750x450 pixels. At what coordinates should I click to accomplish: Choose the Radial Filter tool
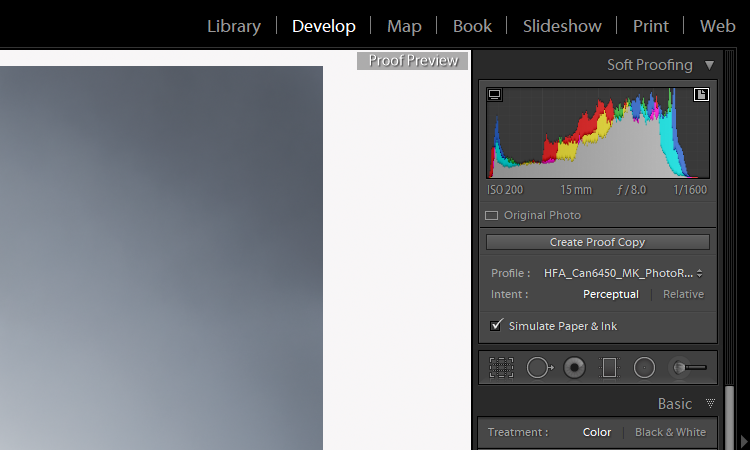[644, 368]
